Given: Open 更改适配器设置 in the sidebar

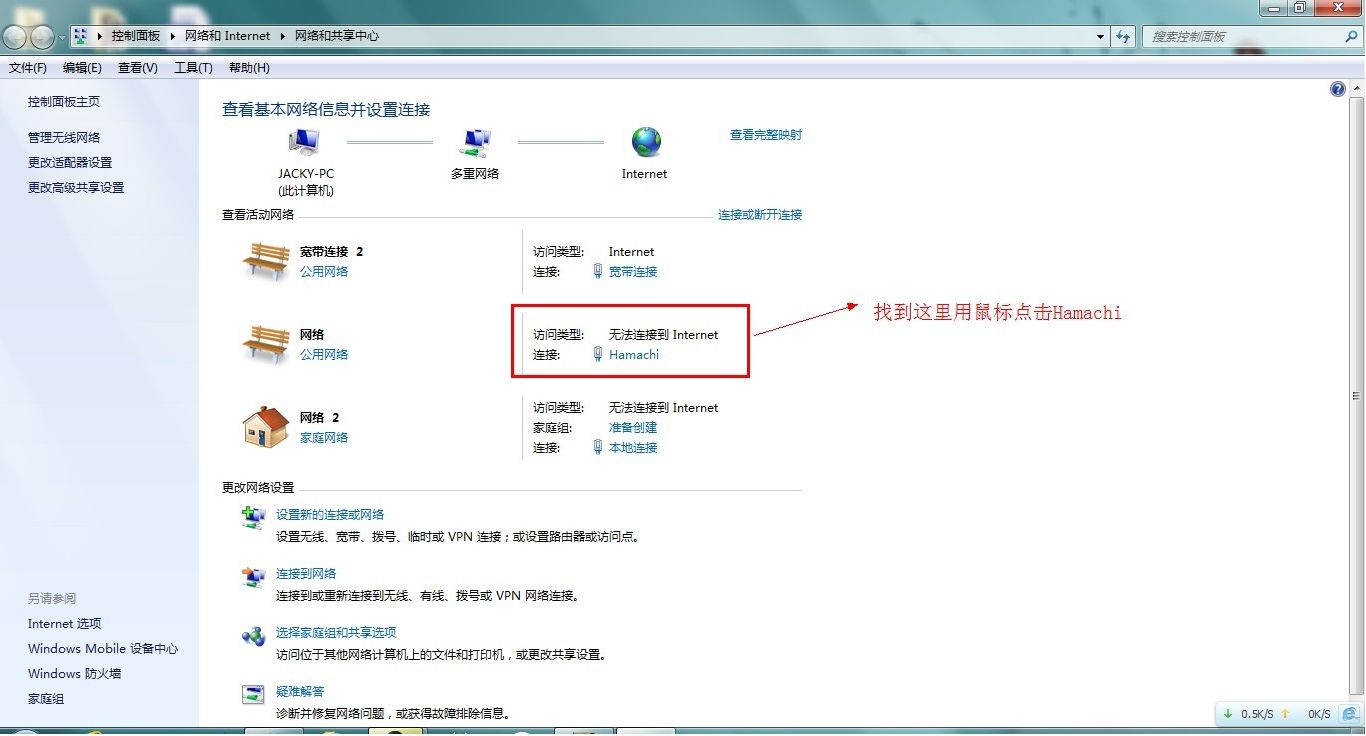Looking at the screenshot, I should (68, 162).
